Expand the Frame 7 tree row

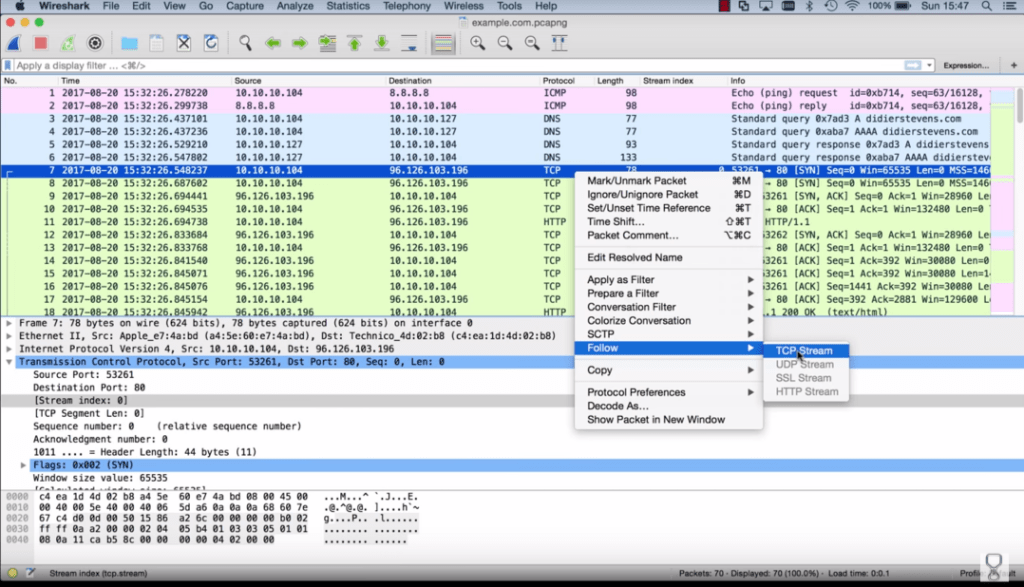tap(9, 323)
